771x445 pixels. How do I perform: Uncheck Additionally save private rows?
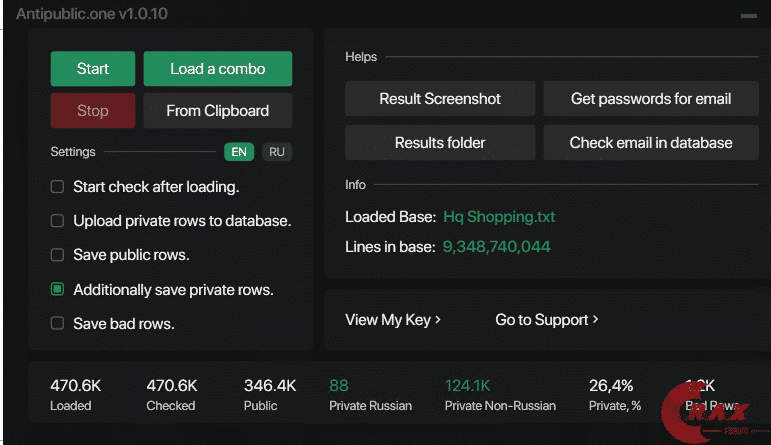[x=58, y=289]
